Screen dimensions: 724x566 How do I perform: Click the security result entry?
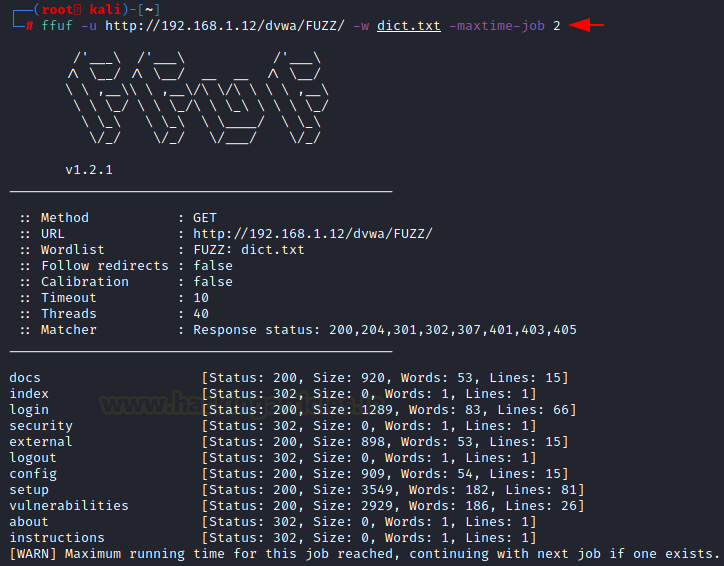[41, 426]
